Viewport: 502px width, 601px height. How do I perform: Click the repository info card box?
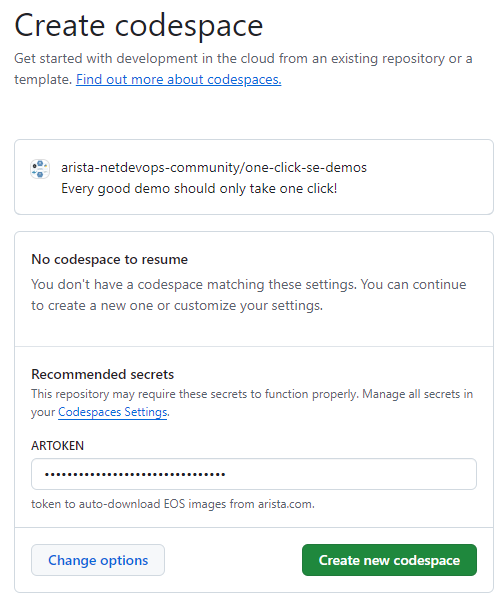(254, 177)
